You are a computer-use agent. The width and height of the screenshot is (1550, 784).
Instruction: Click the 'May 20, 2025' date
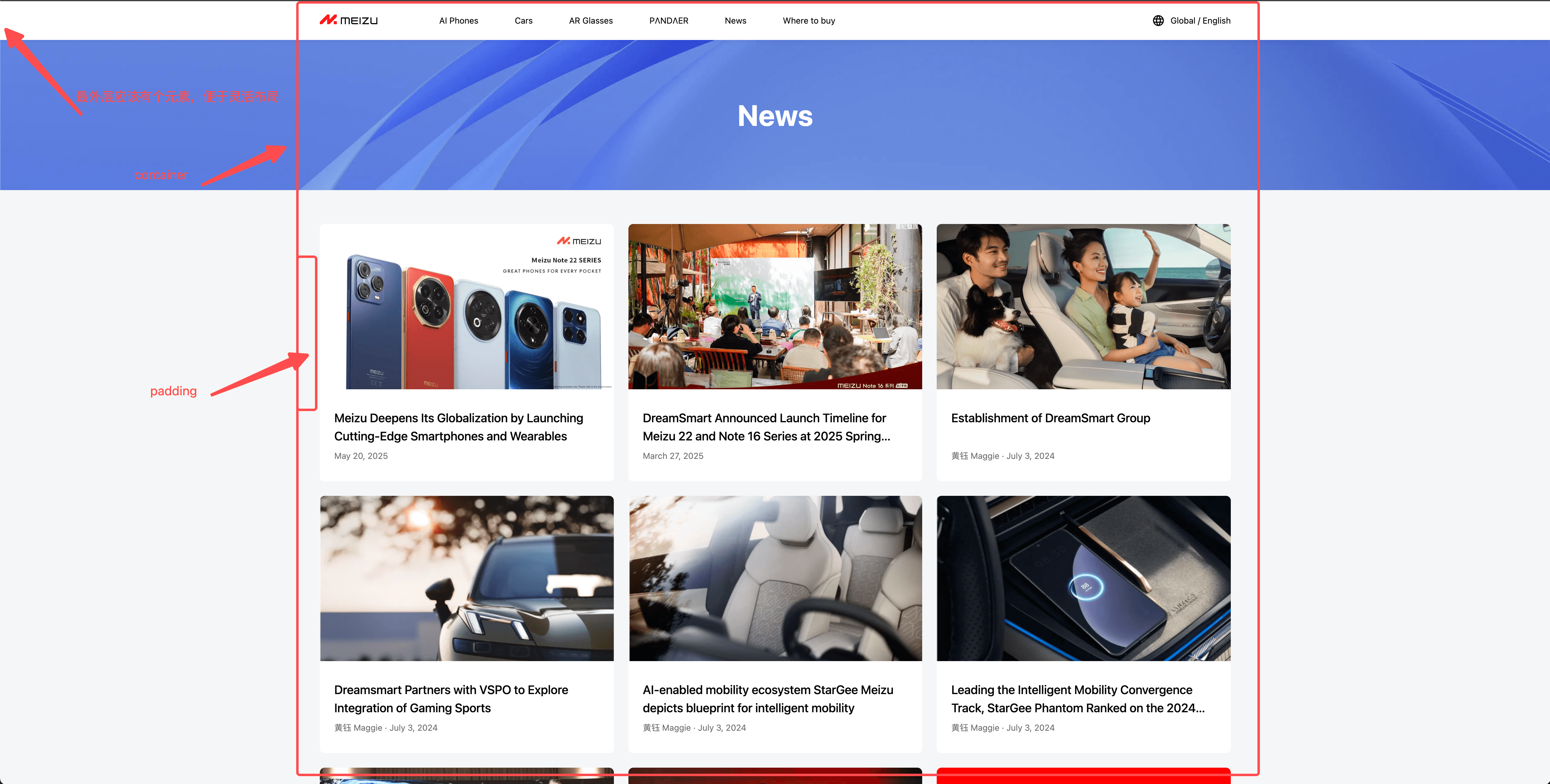361,456
